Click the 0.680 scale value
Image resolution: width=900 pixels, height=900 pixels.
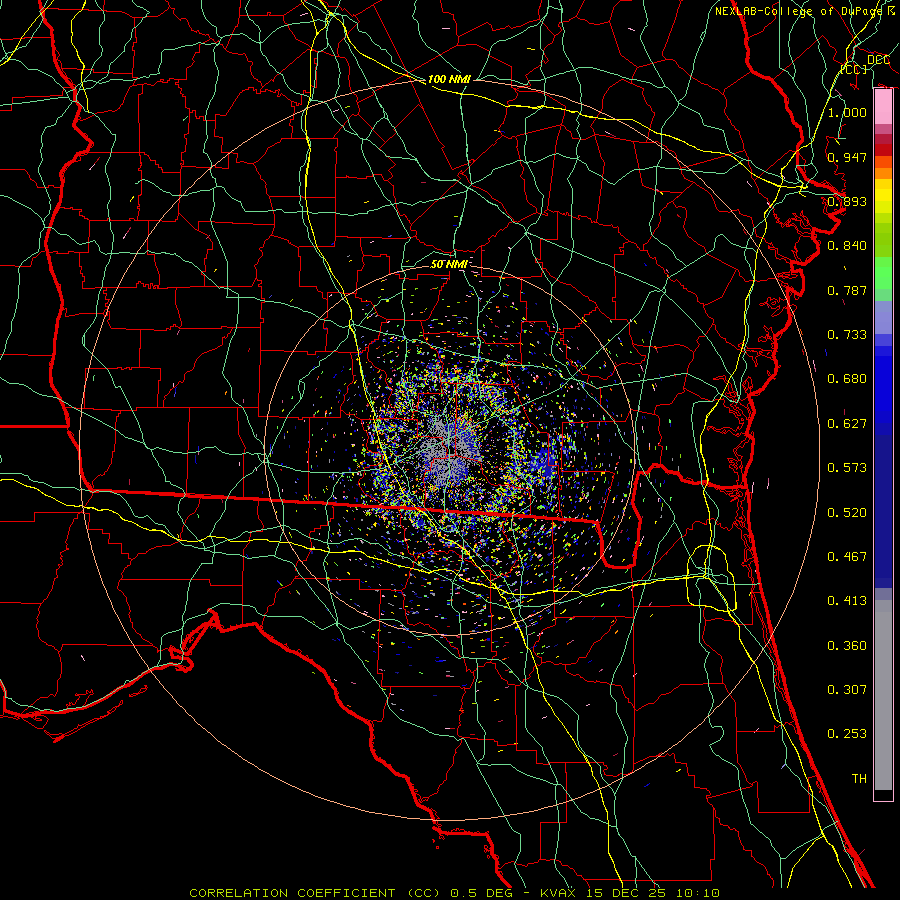(847, 379)
